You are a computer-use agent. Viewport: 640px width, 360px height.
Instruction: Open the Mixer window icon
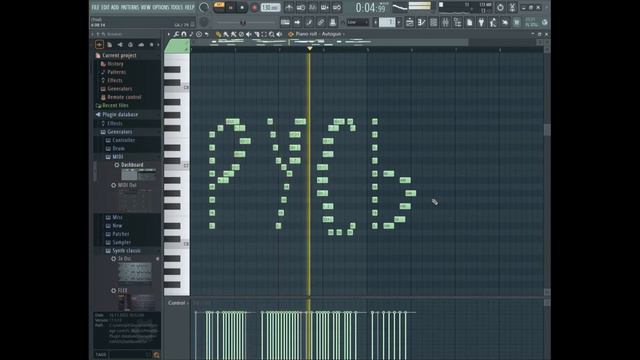pyautogui.click(x=446, y=22)
